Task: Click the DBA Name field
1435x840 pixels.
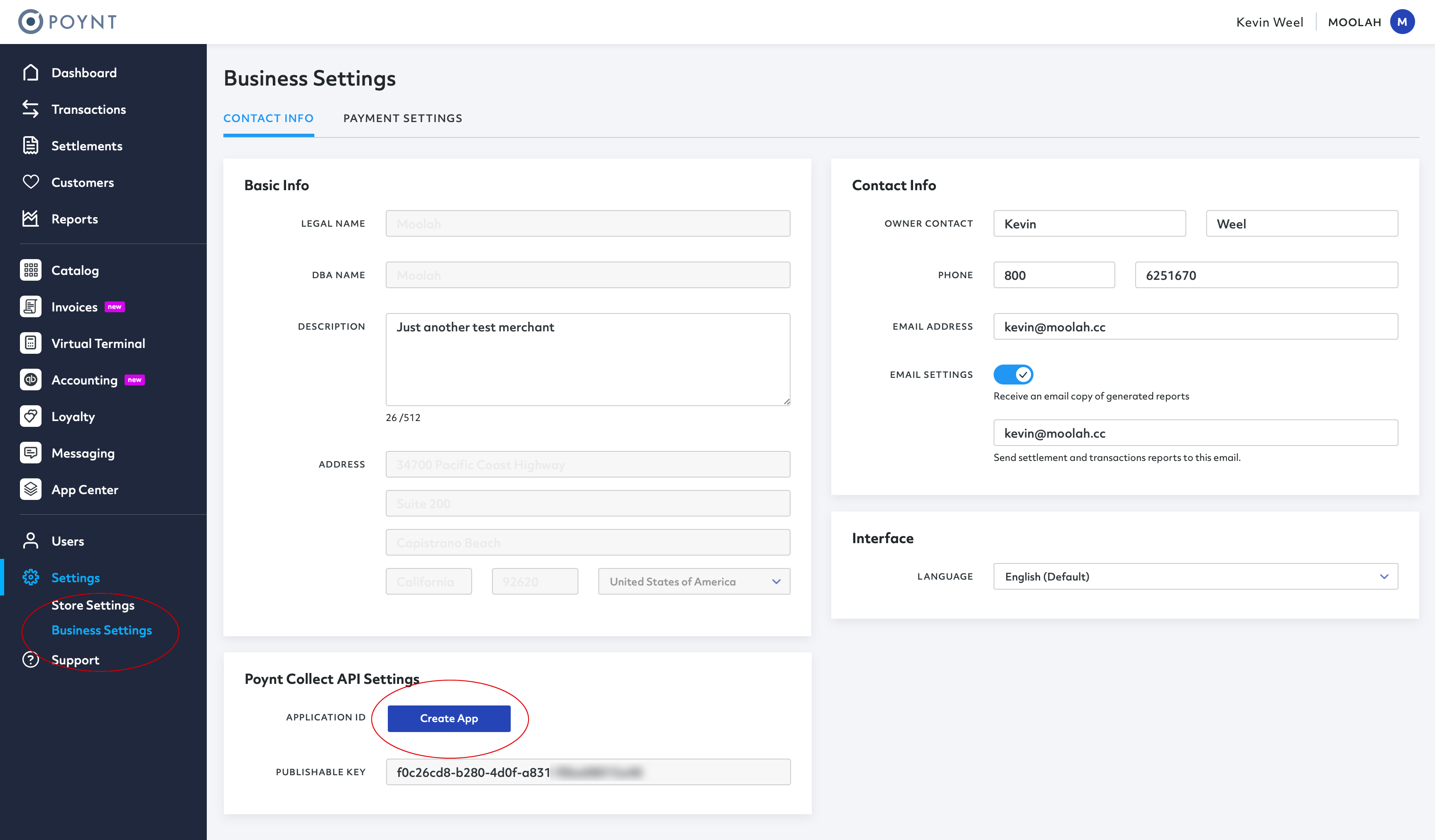Action: coord(588,274)
